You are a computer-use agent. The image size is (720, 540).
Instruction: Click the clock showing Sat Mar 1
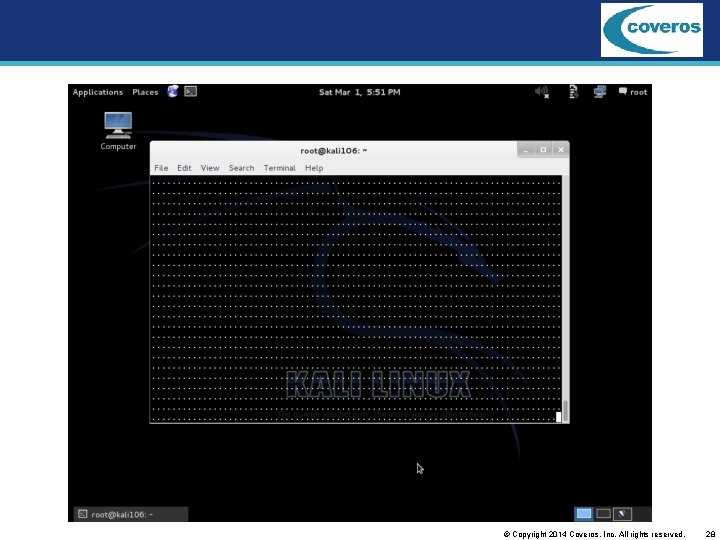360,92
